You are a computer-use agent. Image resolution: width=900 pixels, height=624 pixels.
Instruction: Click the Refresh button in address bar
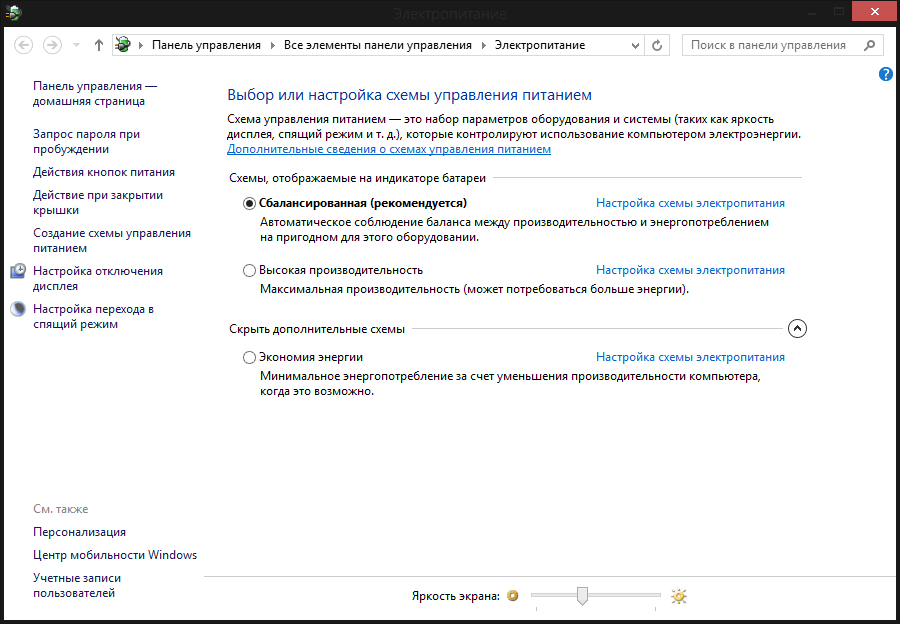pyautogui.click(x=657, y=45)
